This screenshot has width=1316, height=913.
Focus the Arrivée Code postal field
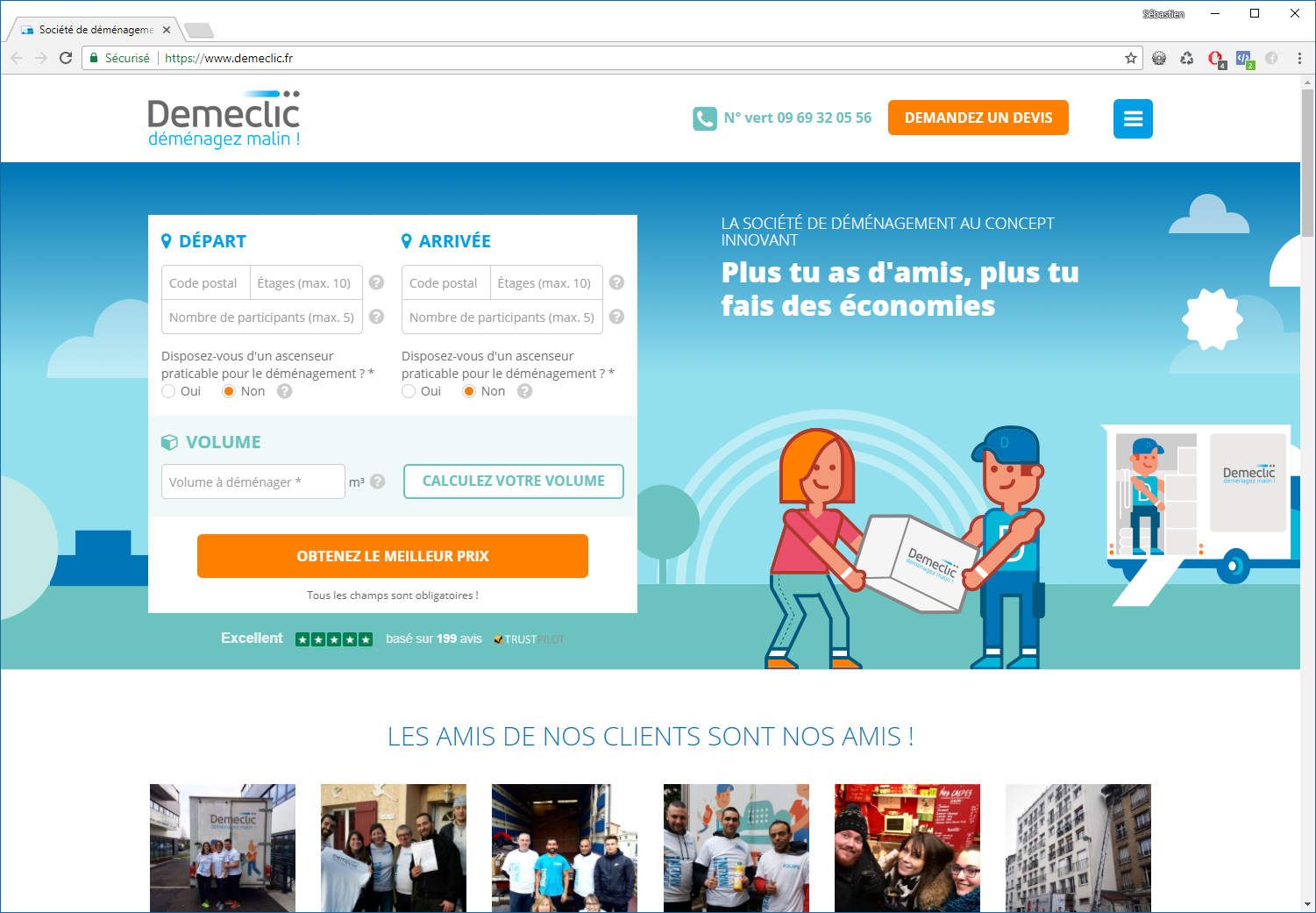click(x=446, y=282)
